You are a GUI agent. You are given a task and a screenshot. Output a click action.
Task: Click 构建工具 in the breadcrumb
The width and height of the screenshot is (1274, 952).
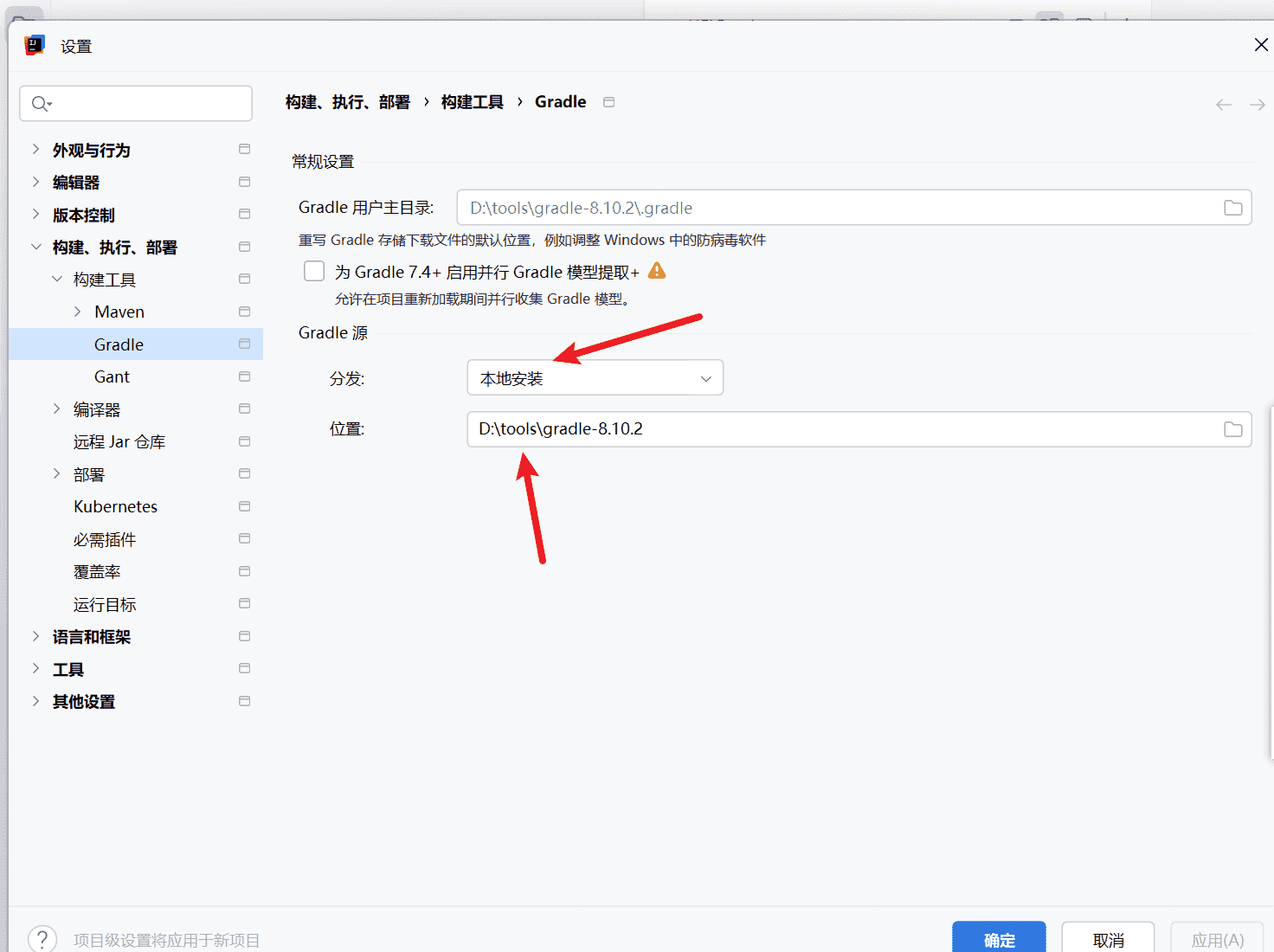(472, 102)
